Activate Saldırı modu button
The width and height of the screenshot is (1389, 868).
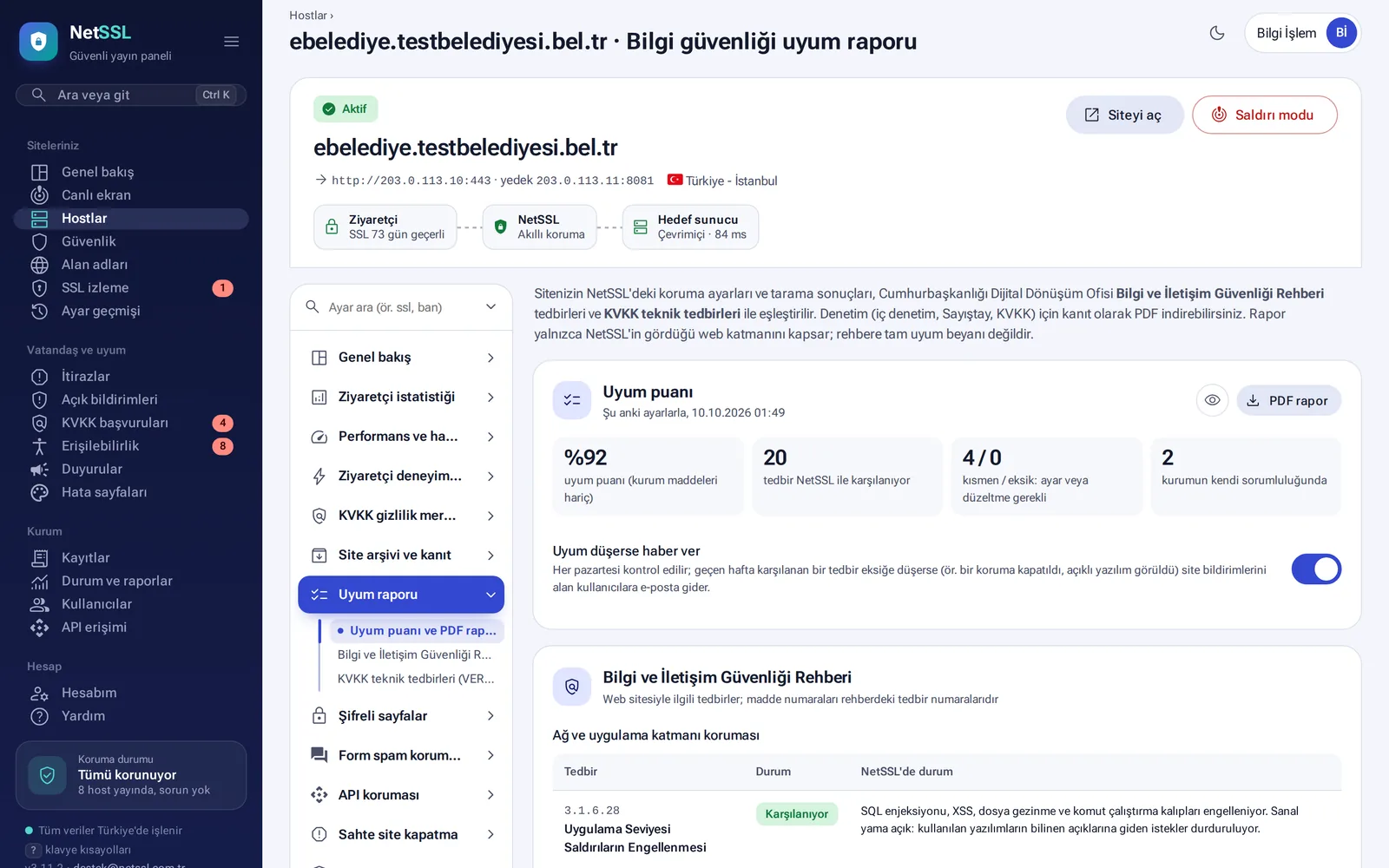coord(1264,115)
